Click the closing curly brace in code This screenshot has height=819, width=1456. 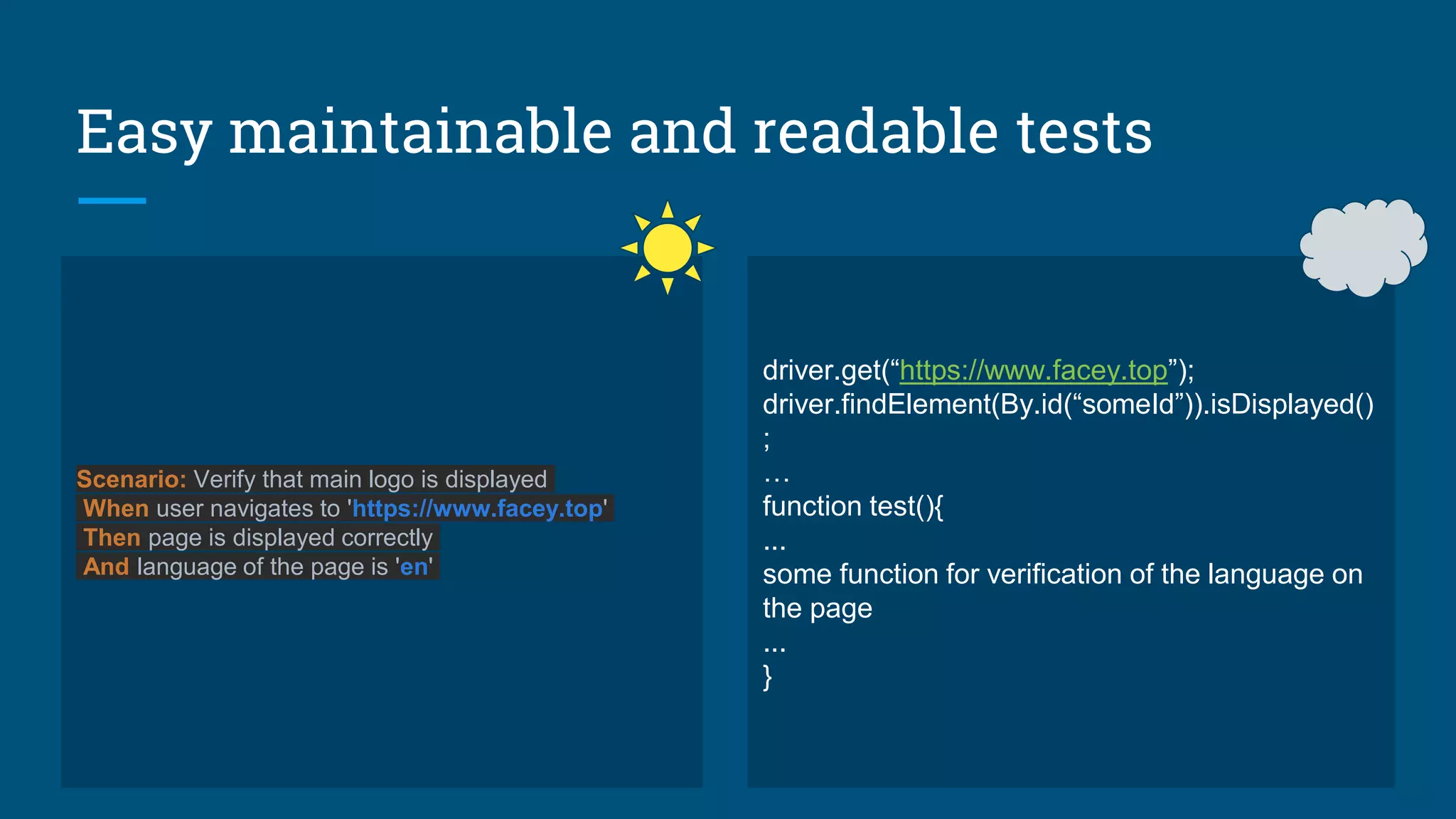767,677
